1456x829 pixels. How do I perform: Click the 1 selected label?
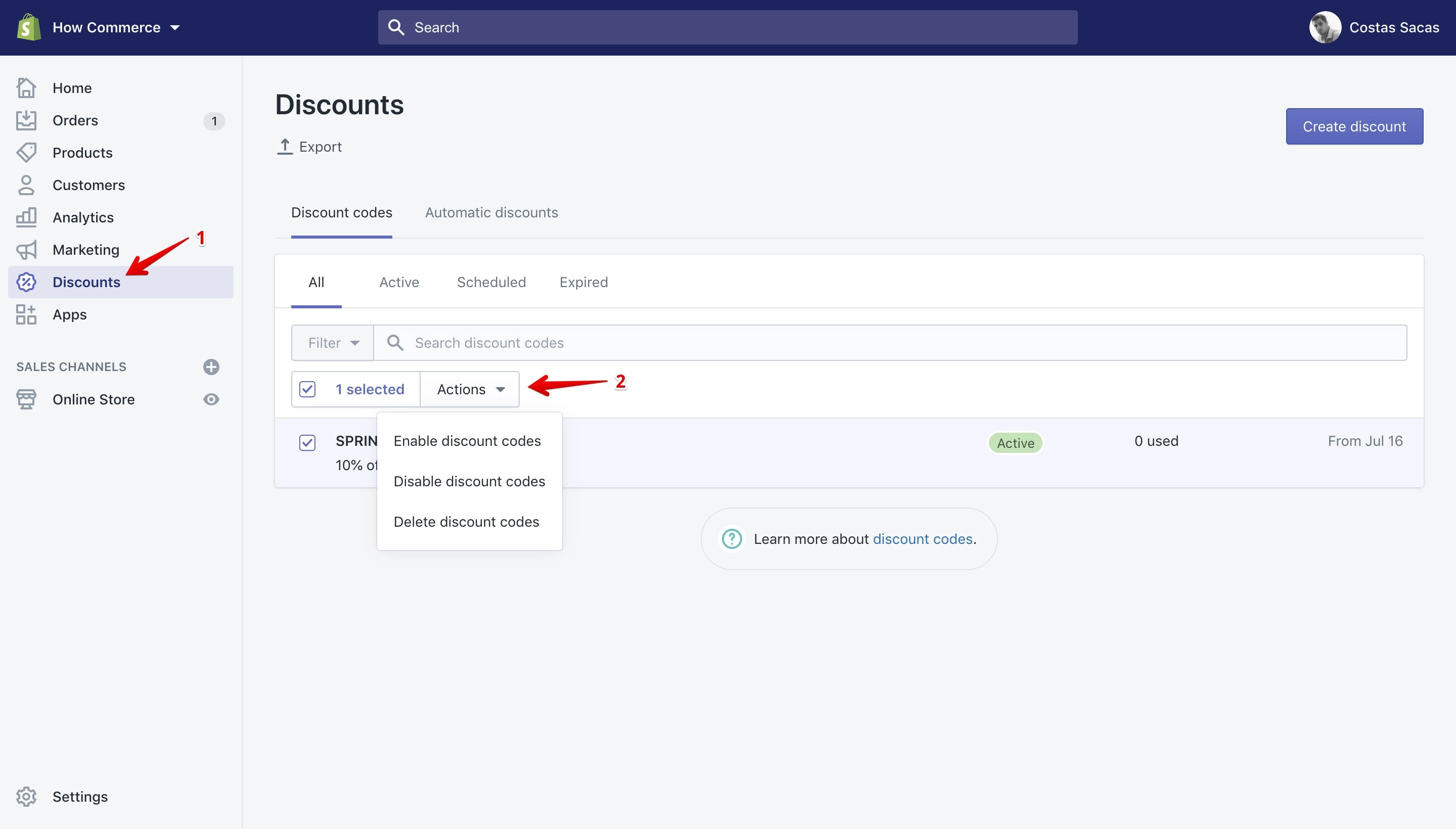point(370,389)
